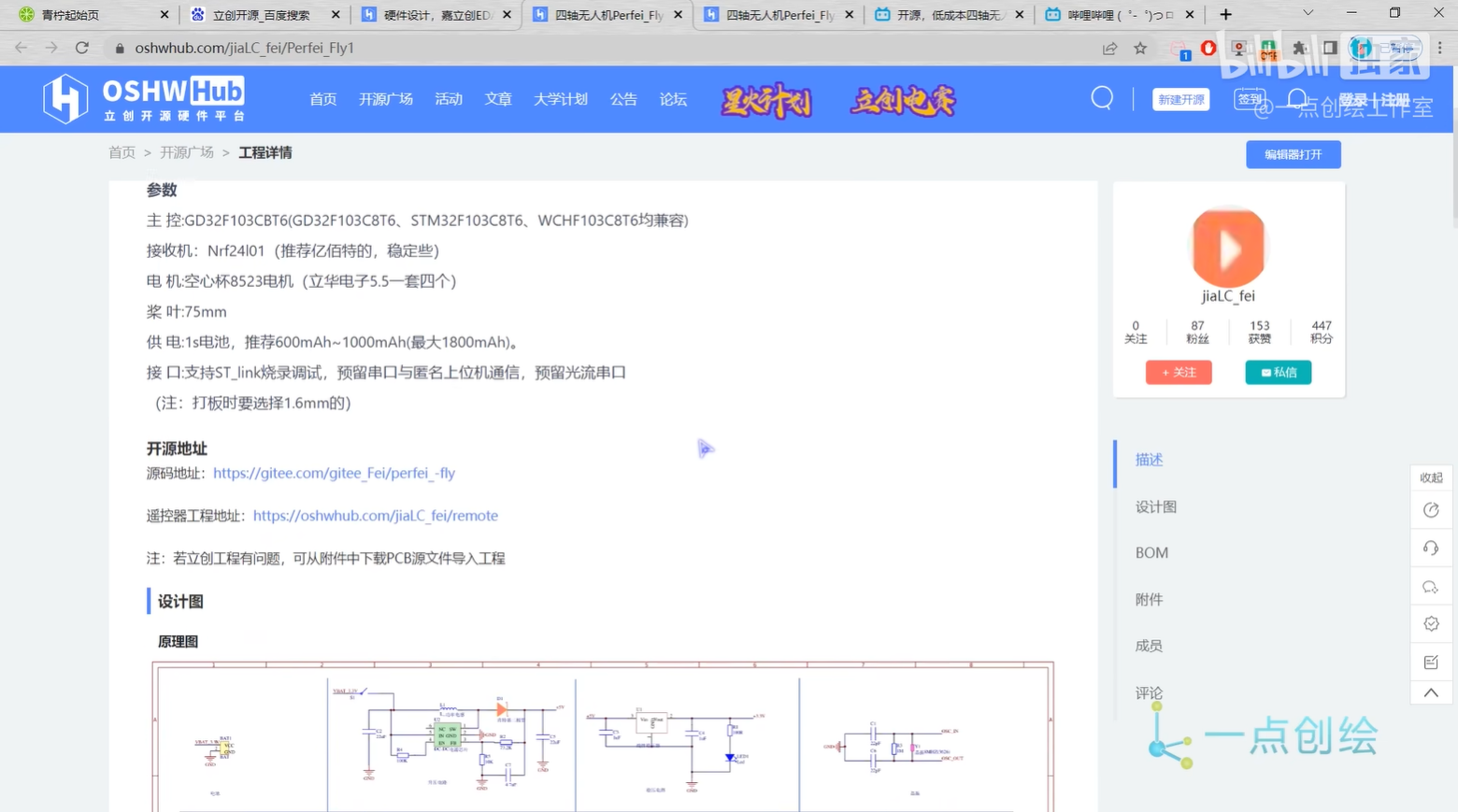This screenshot has height=812, width=1458.
Task: Jump to BOM section in sidebar
Action: pos(1151,553)
